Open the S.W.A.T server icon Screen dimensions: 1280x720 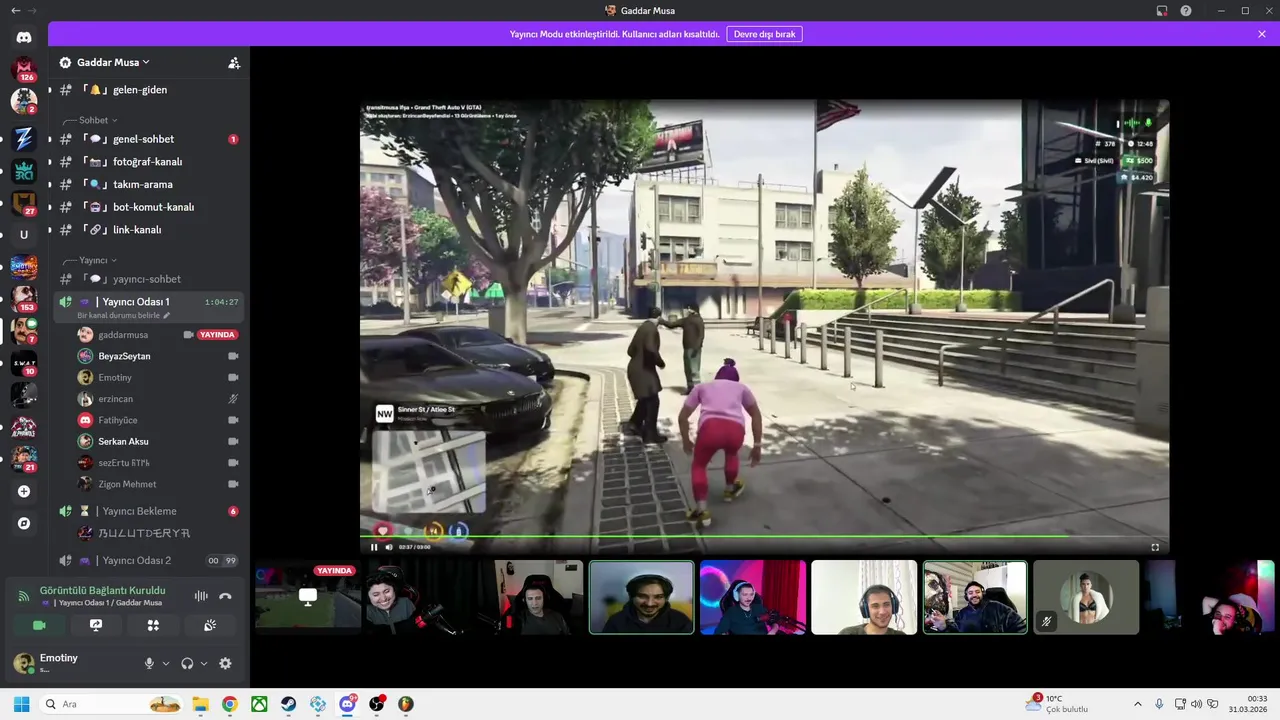[24, 363]
